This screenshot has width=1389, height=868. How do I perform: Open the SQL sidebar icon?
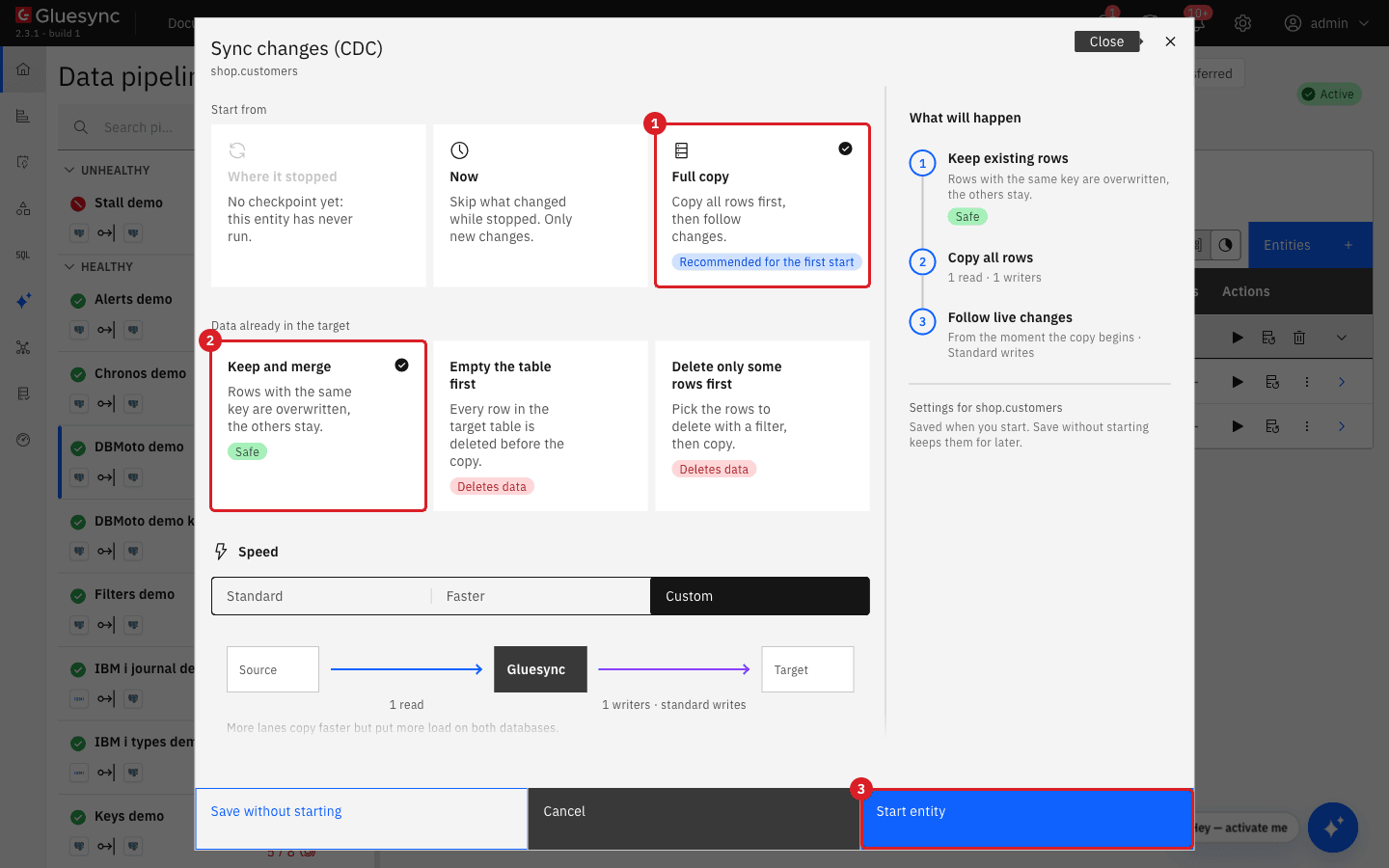coord(23,255)
